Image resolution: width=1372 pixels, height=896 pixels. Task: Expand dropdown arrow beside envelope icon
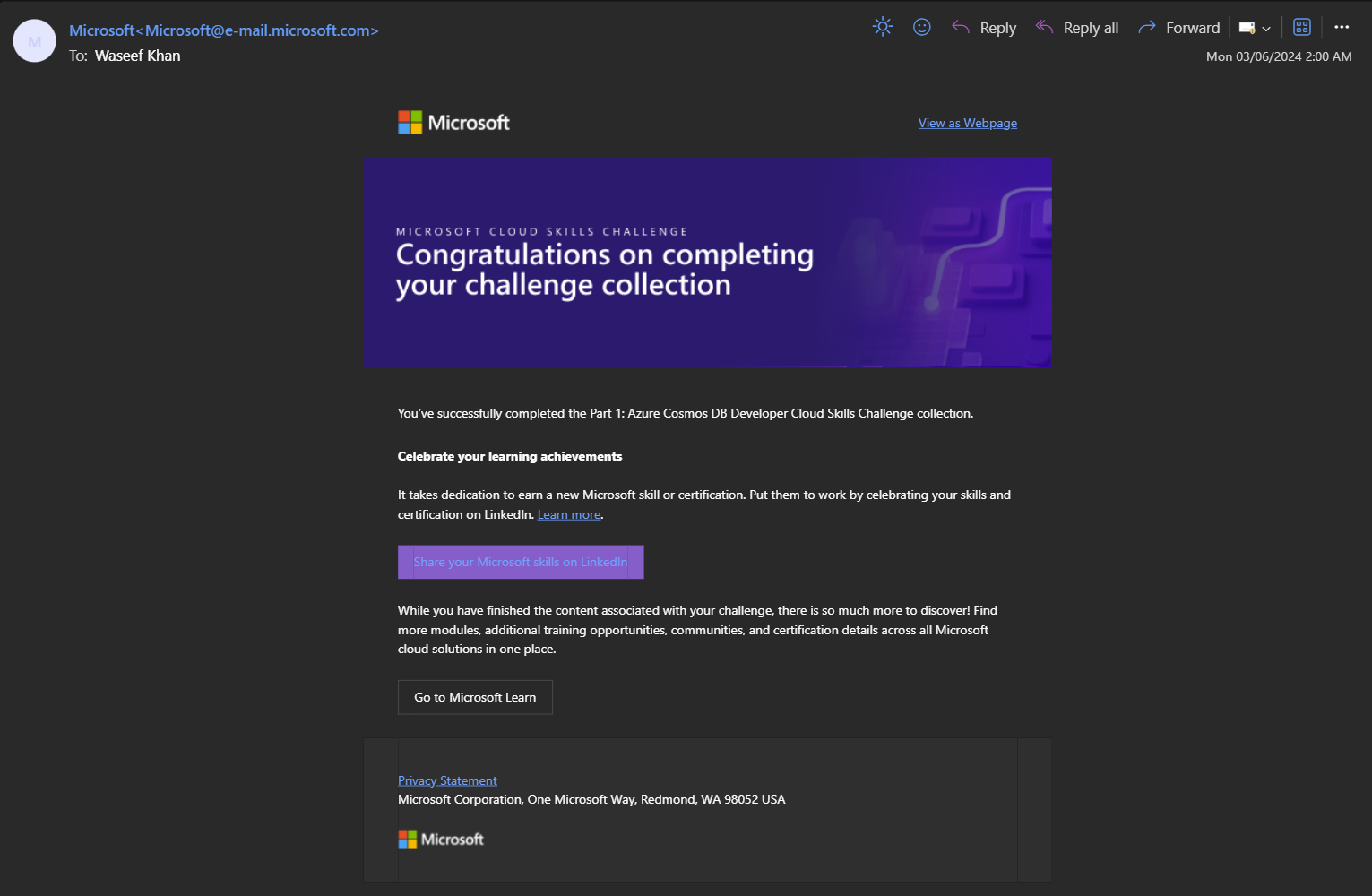click(x=1266, y=29)
